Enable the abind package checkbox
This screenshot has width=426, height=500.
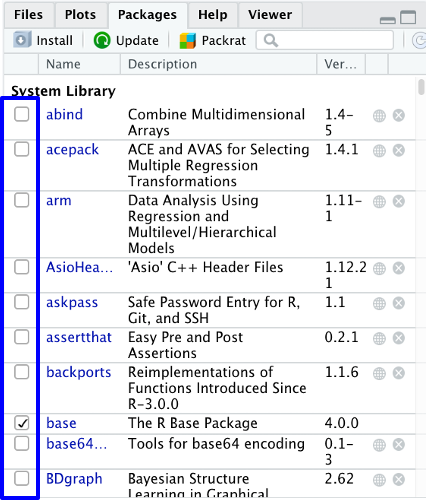click(22, 114)
